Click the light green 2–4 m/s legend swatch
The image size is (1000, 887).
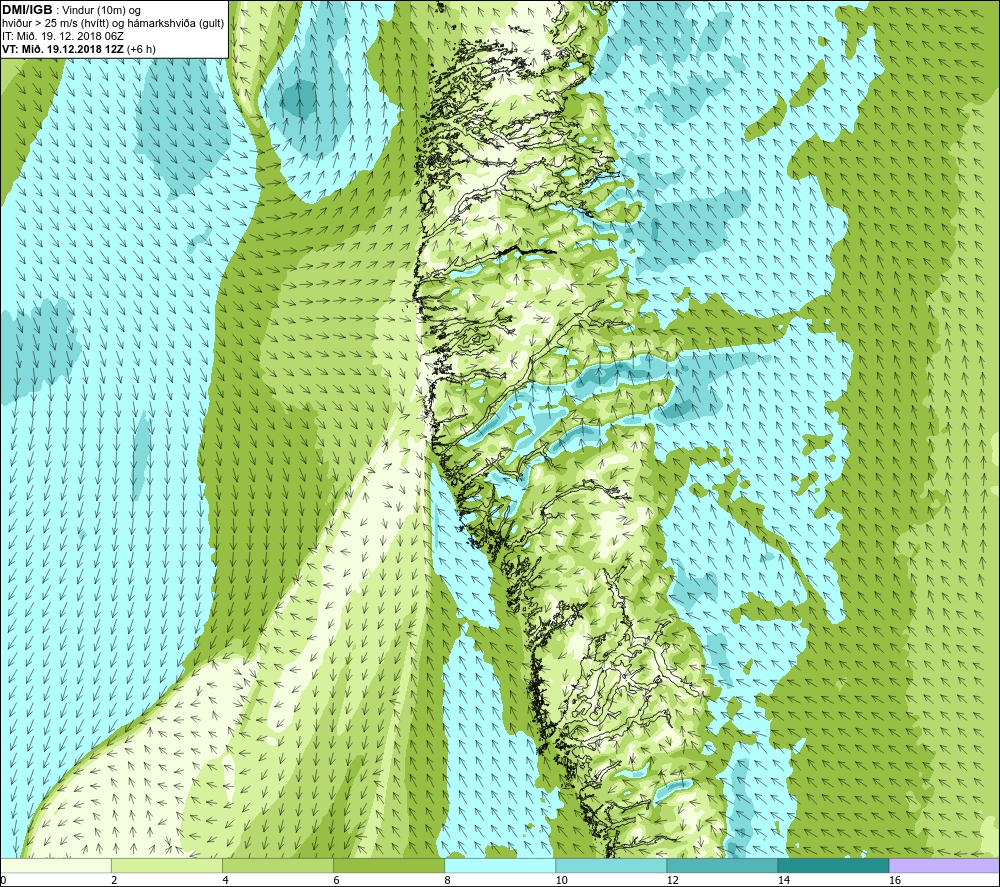coord(167,865)
